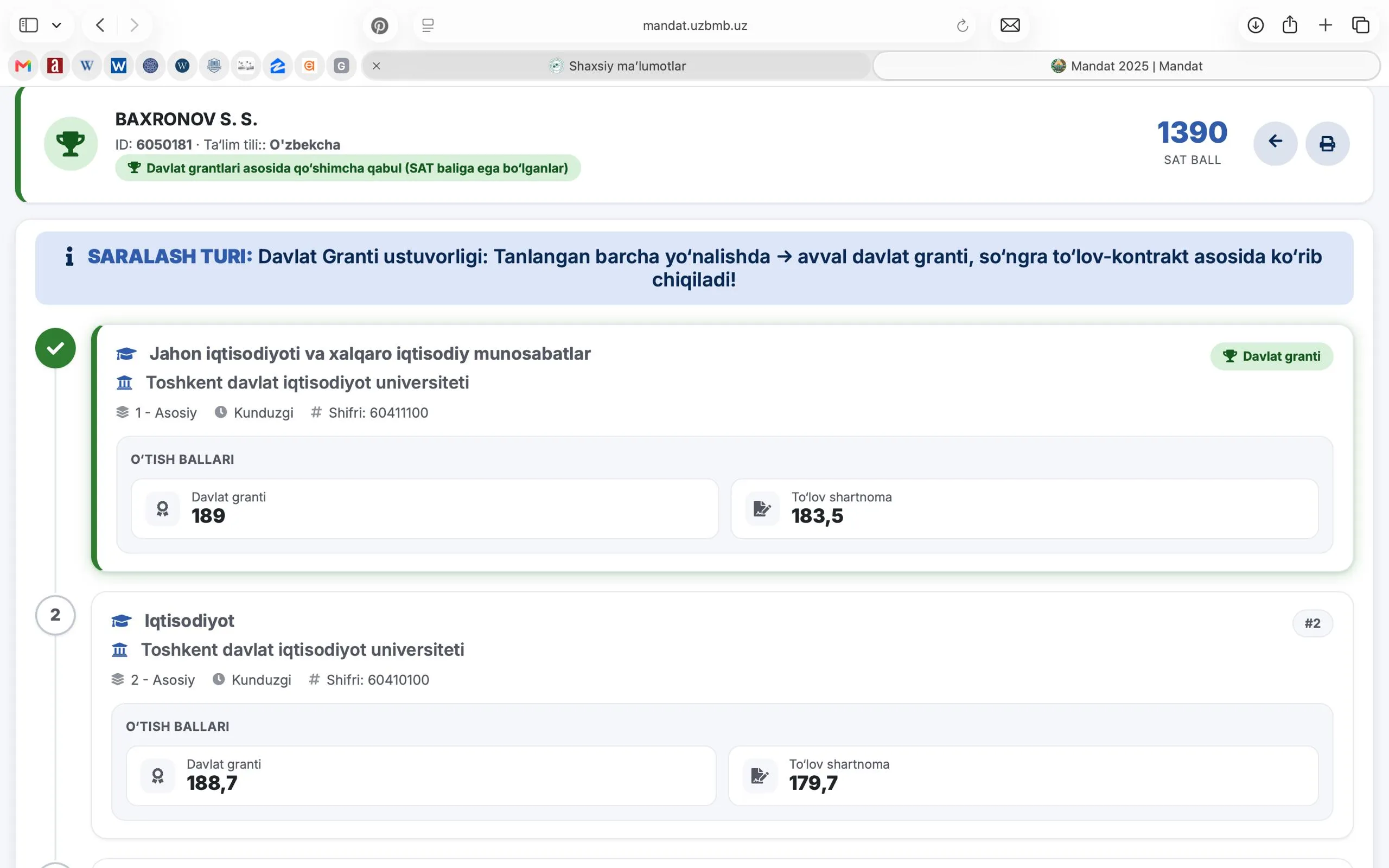
Task: Open the shield crest pinned tab
Action: coord(214,66)
